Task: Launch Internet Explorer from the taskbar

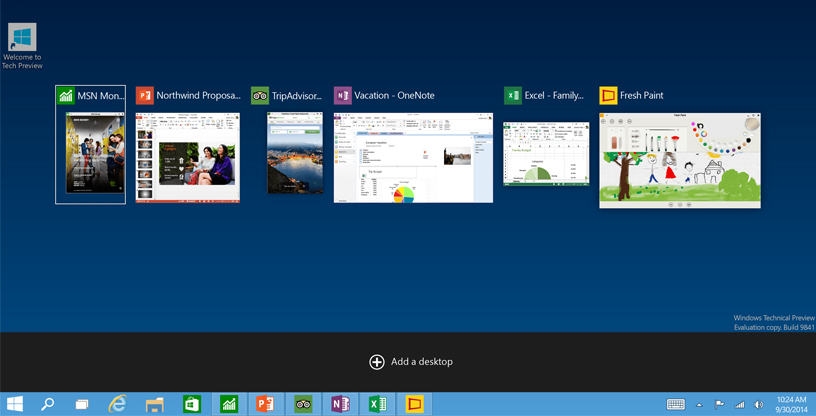Action: [x=118, y=404]
